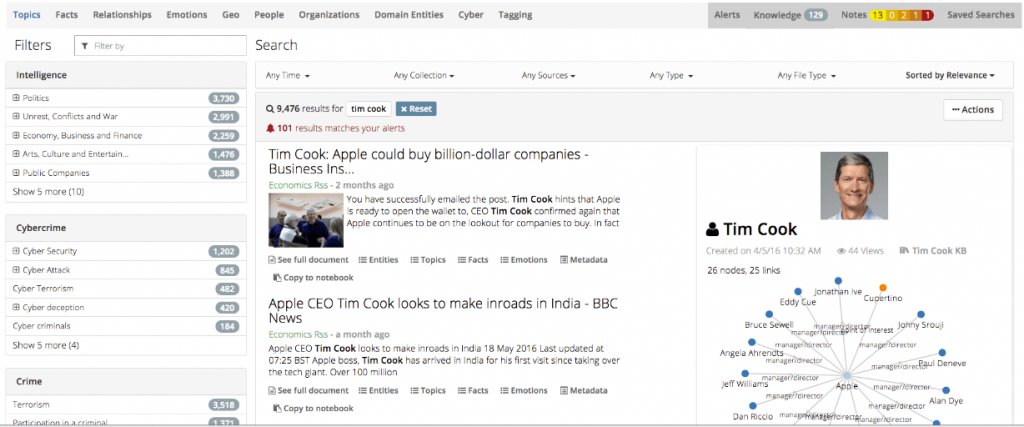Open the Saved Searches tab
This screenshot has height=427, width=1024.
pos(979,15)
